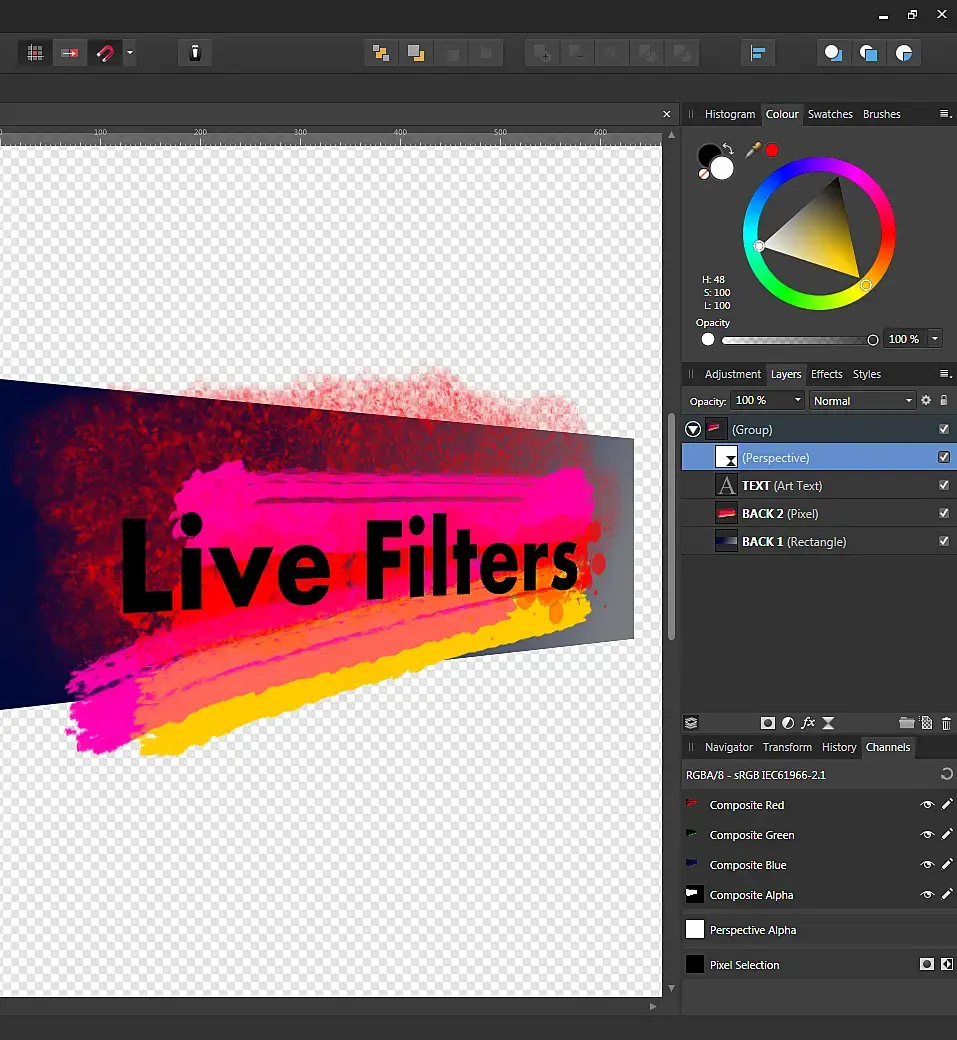Click the Colour panel opacity slider handle
This screenshot has width=957, height=1040.
[873, 340]
